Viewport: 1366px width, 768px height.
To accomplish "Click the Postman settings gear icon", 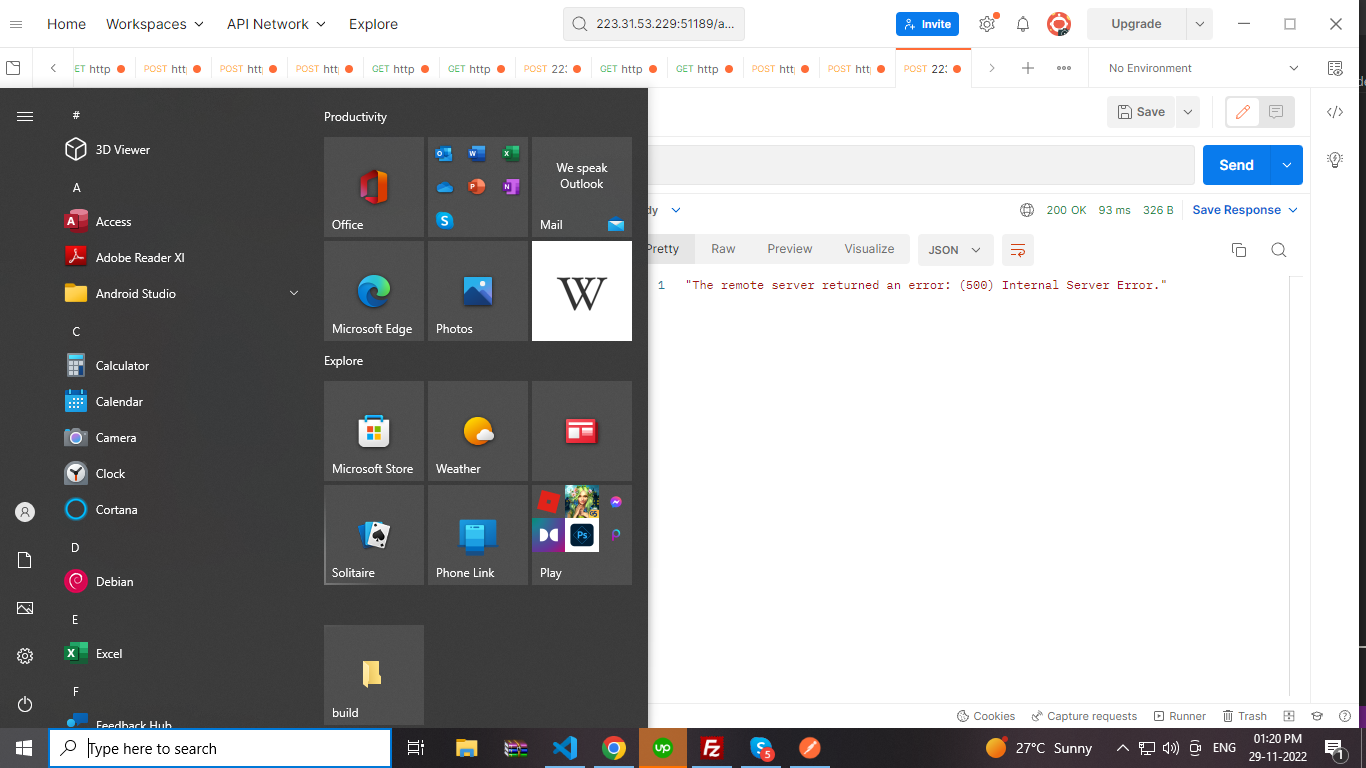I will (987, 24).
